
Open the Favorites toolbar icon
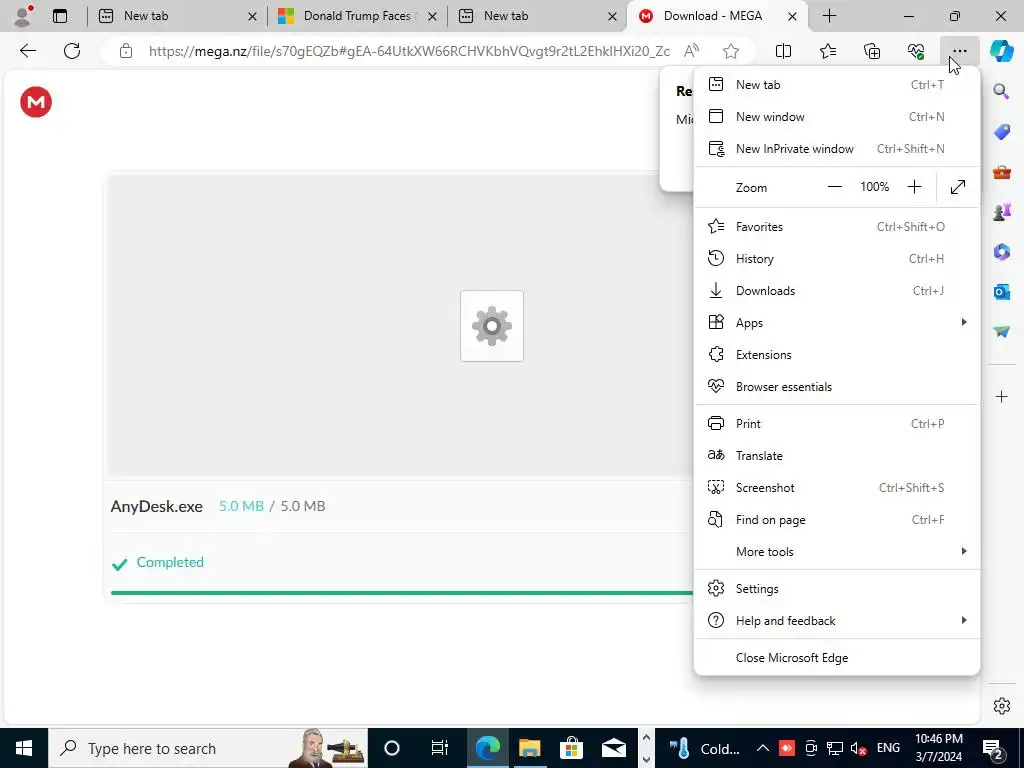point(827,51)
